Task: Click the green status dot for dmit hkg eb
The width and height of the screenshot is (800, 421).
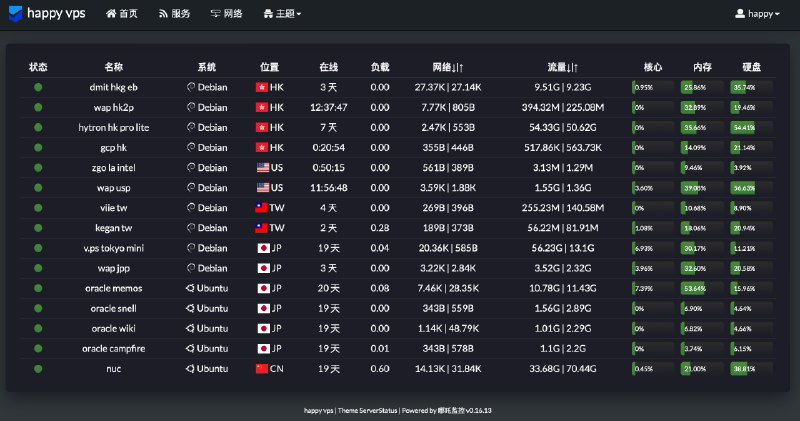Action: point(38,87)
